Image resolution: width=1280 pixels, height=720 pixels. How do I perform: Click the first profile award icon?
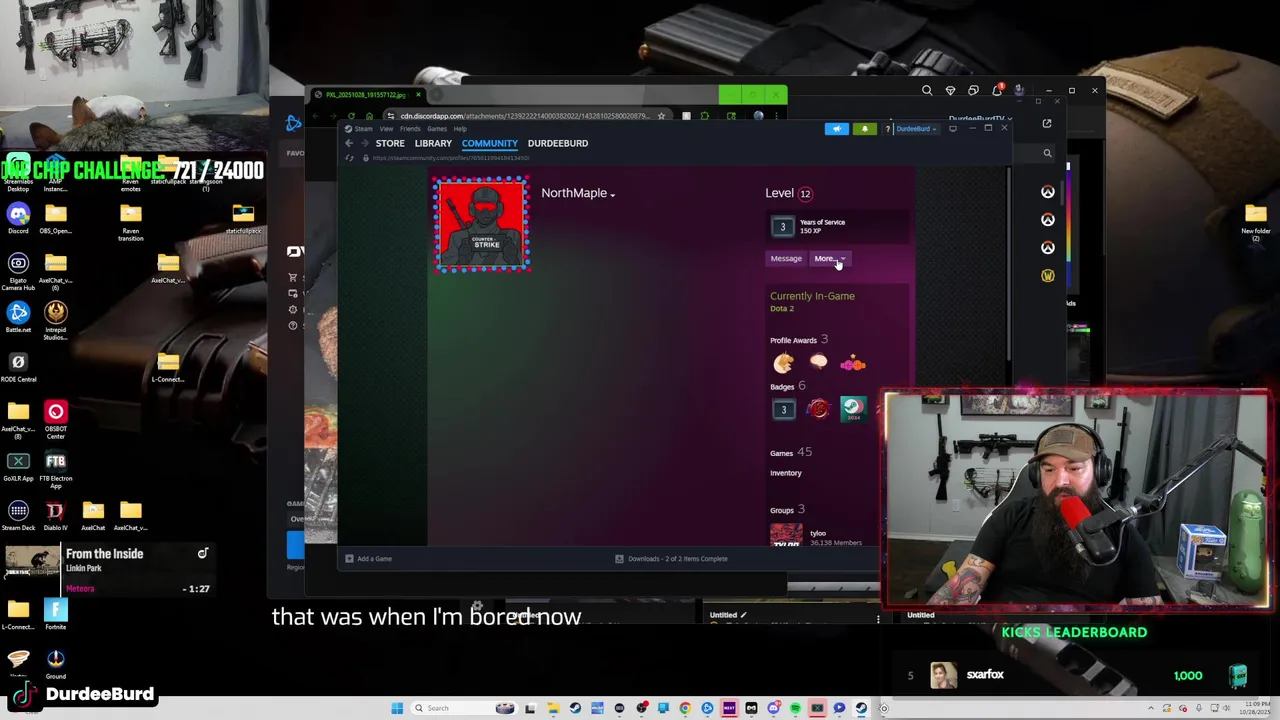[x=783, y=364]
